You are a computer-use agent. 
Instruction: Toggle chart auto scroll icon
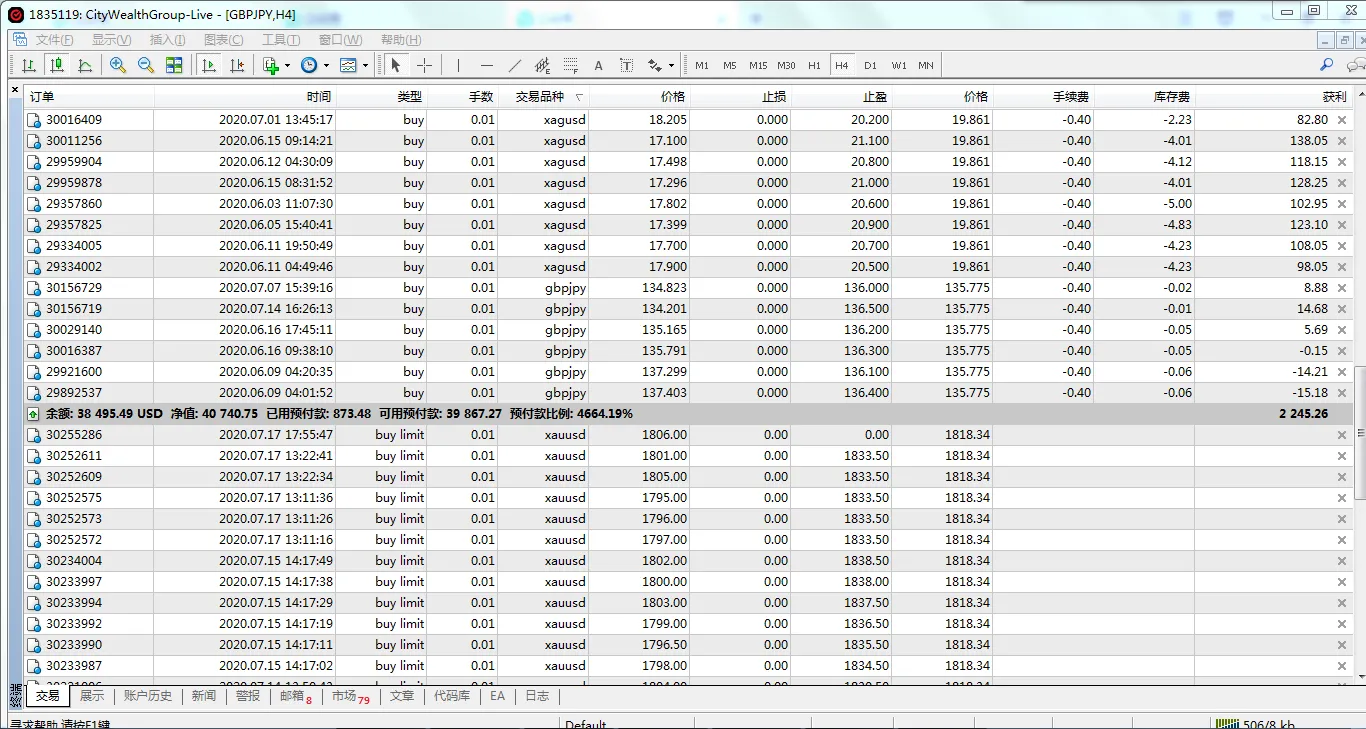click(x=209, y=65)
